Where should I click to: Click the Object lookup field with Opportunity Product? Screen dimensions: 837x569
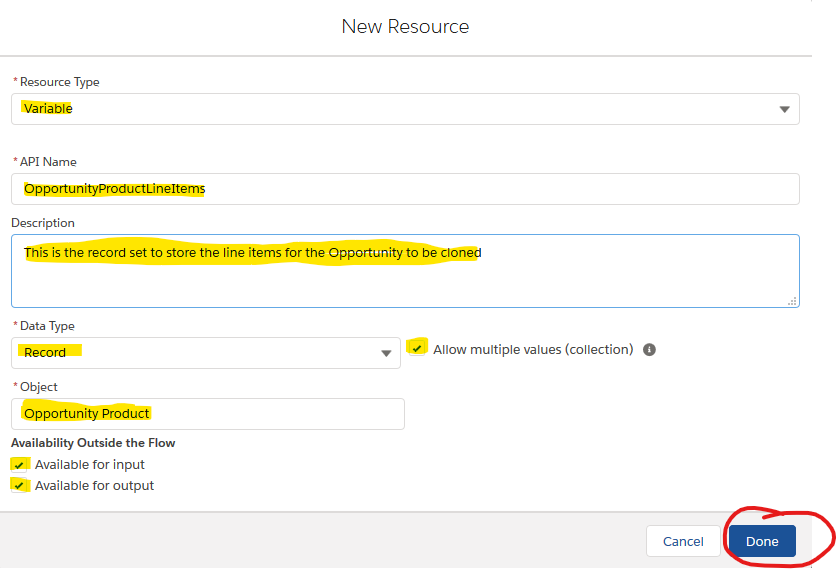pos(208,414)
